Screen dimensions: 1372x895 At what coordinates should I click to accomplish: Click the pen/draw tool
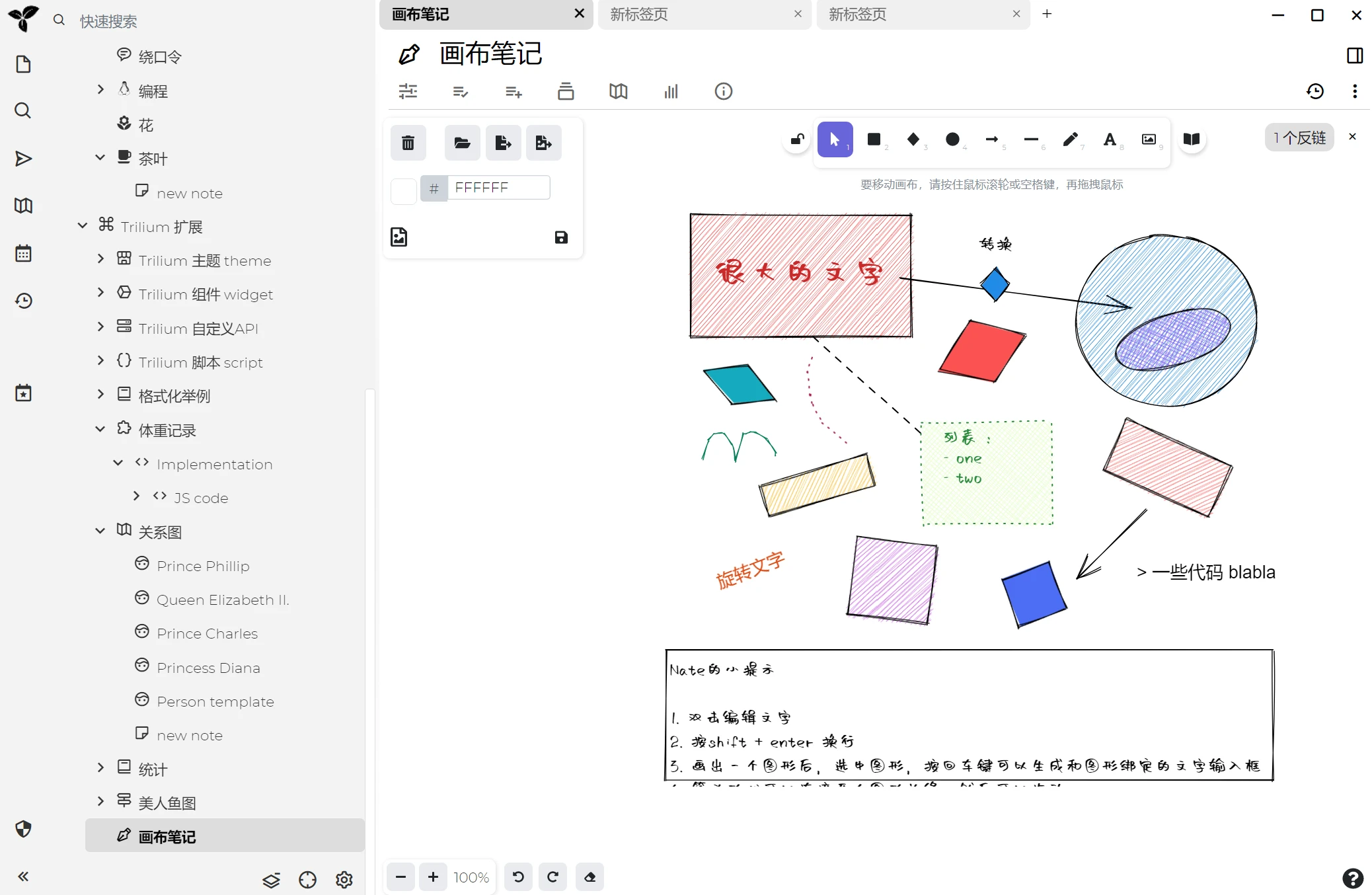click(1070, 139)
